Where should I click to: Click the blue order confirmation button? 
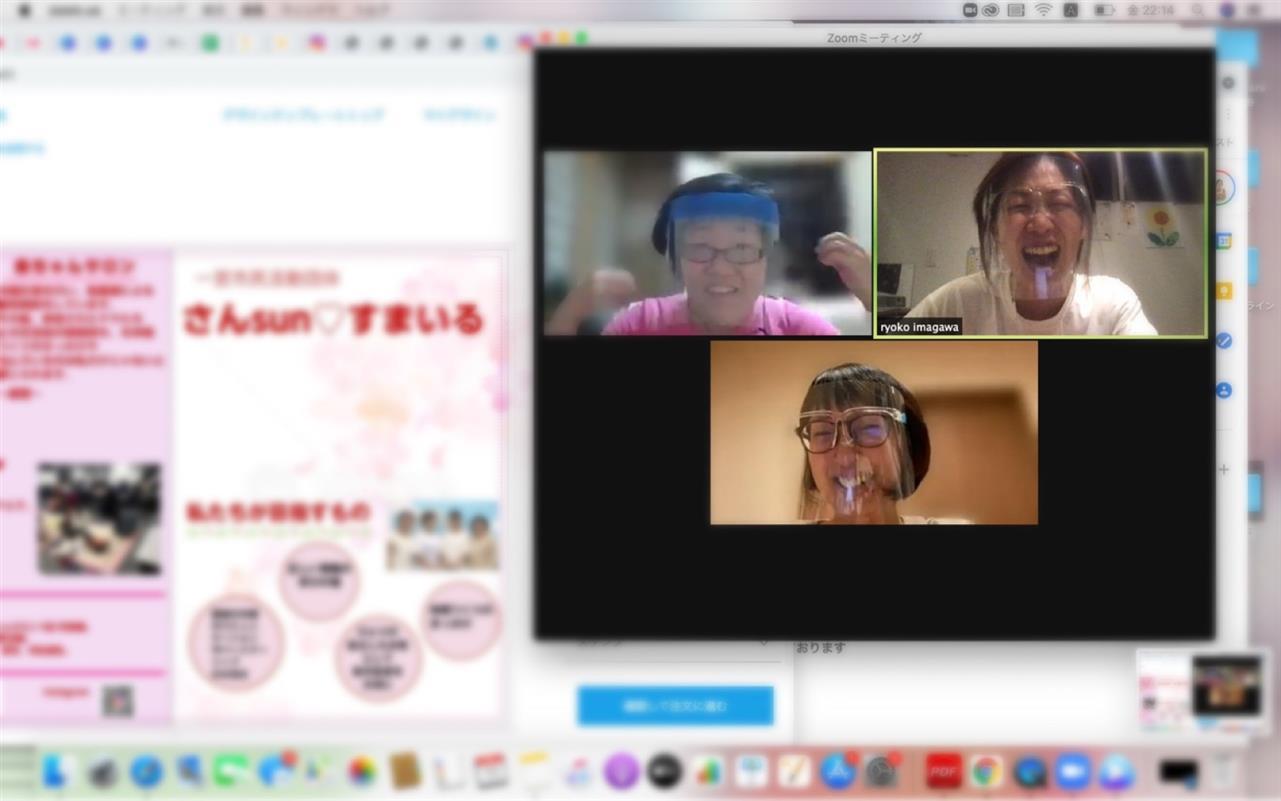(x=675, y=706)
